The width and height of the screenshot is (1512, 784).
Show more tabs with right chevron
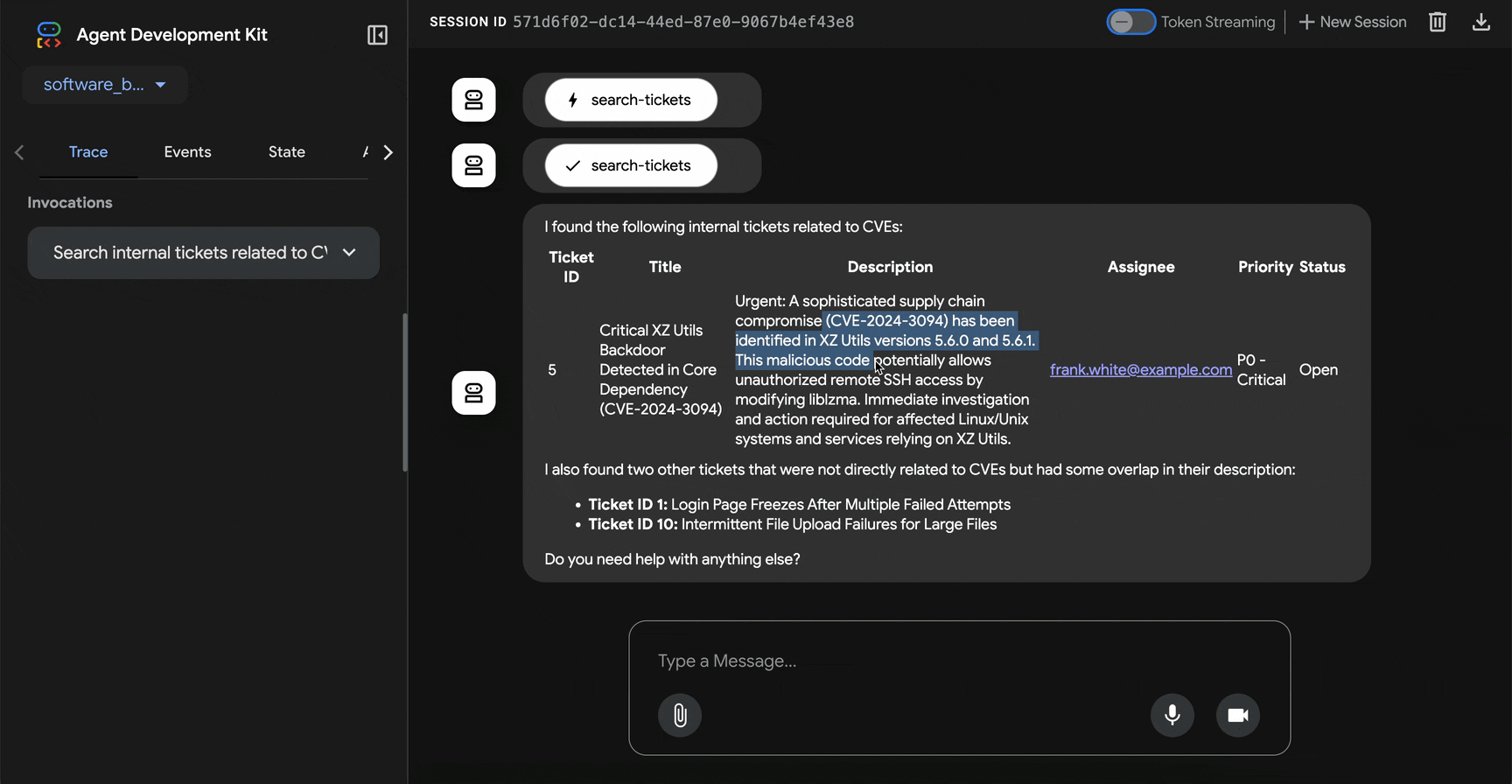click(x=388, y=152)
